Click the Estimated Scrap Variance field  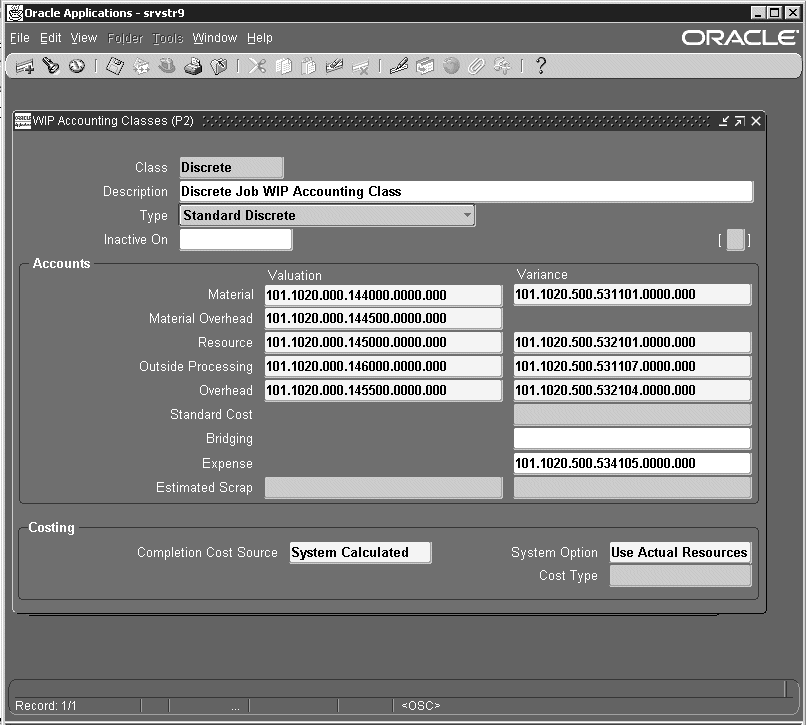[x=632, y=487]
